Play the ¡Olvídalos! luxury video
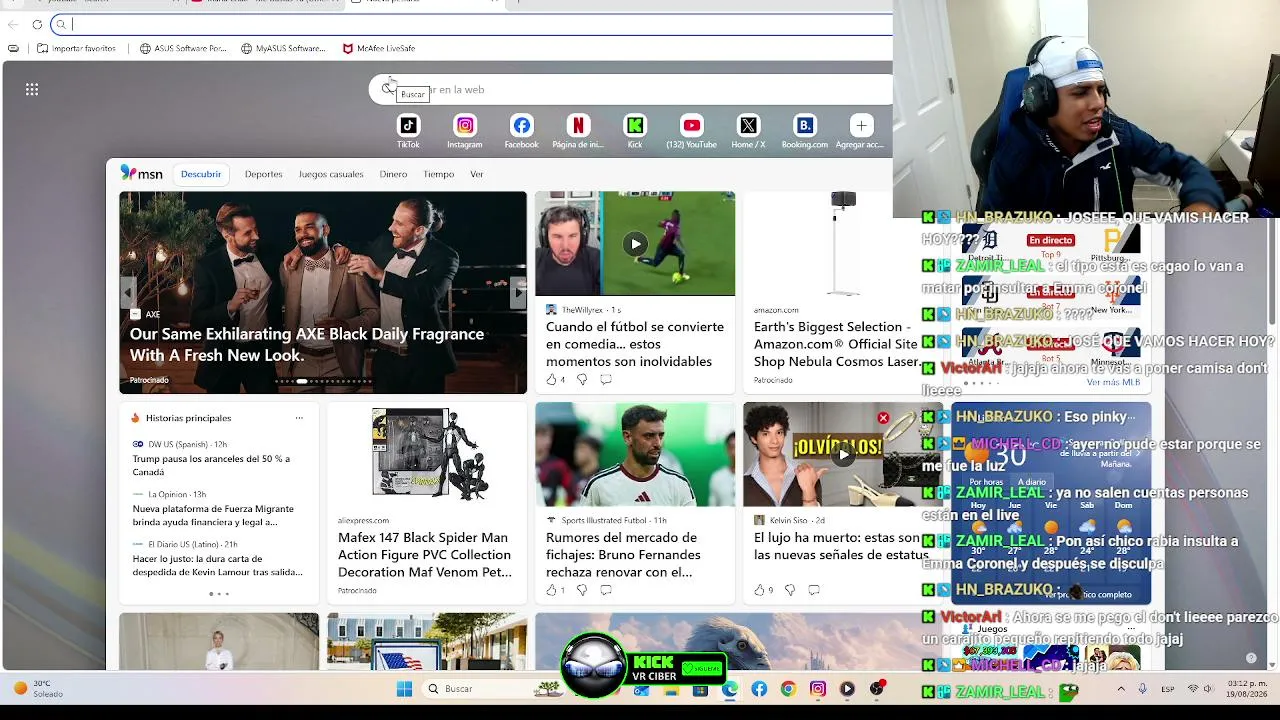The width and height of the screenshot is (1280, 720). click(843, 454)
